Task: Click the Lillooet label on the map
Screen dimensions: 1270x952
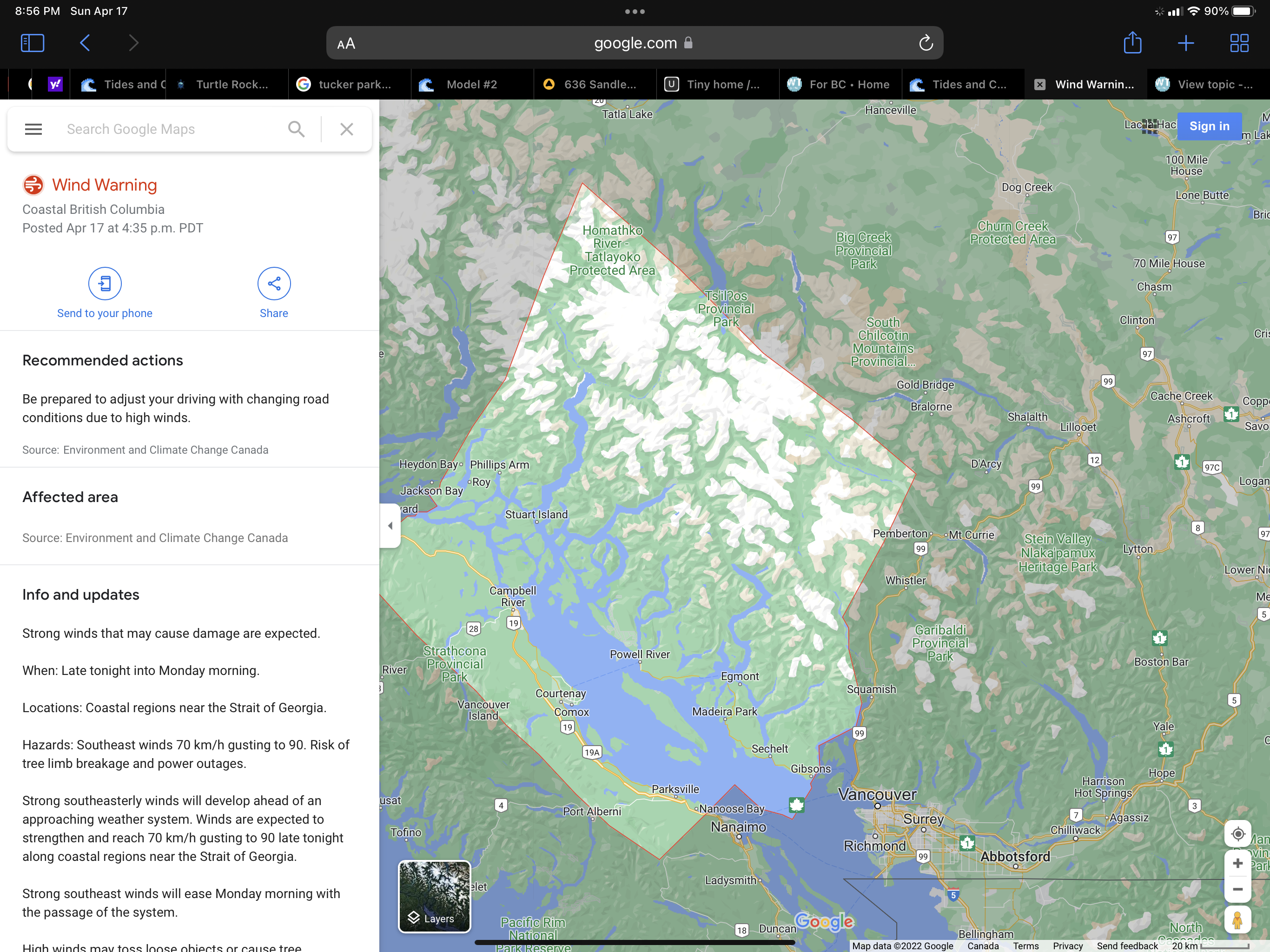Action: click(1078, 427)
